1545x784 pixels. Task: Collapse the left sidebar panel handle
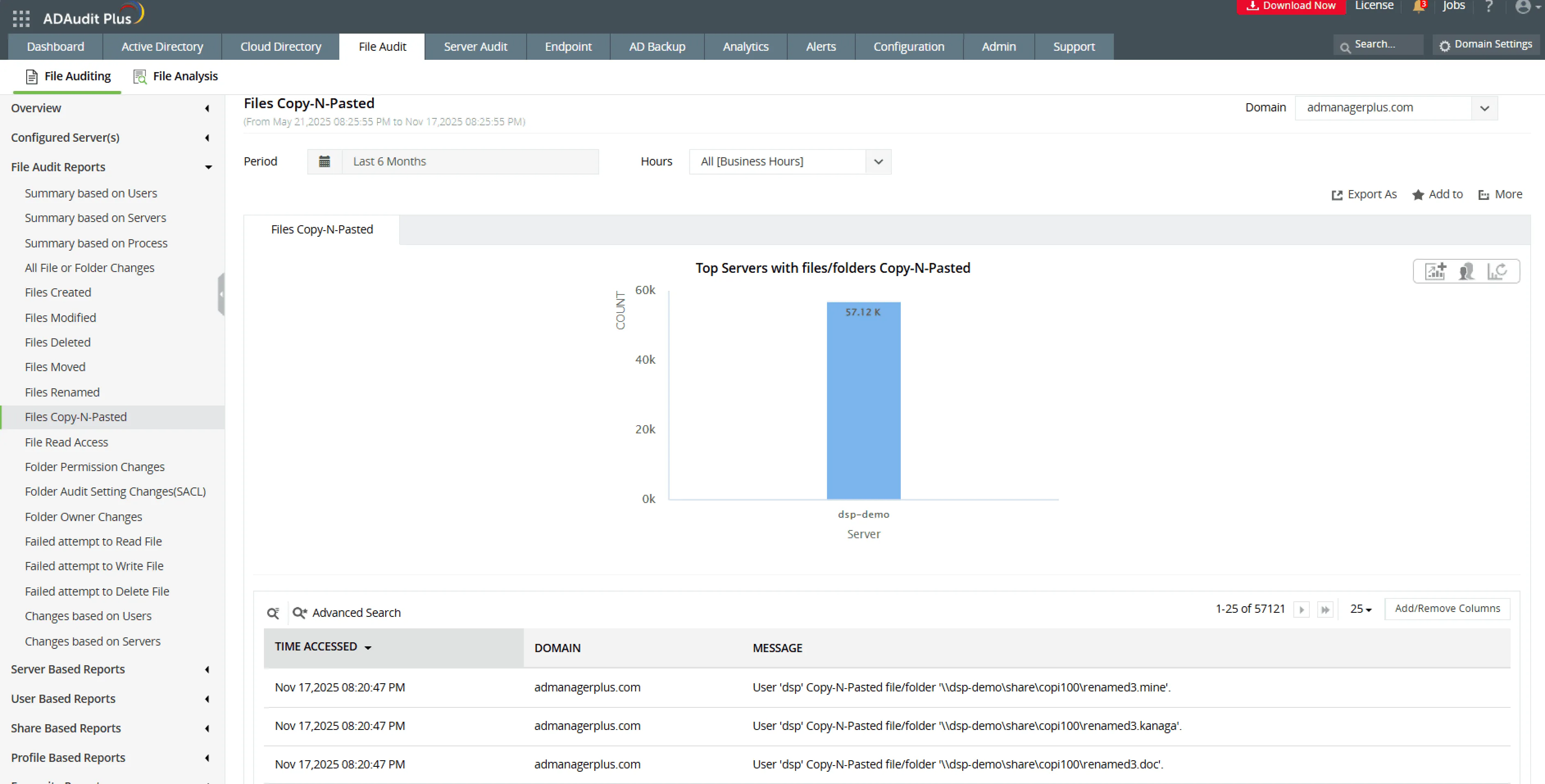point(221,294)
